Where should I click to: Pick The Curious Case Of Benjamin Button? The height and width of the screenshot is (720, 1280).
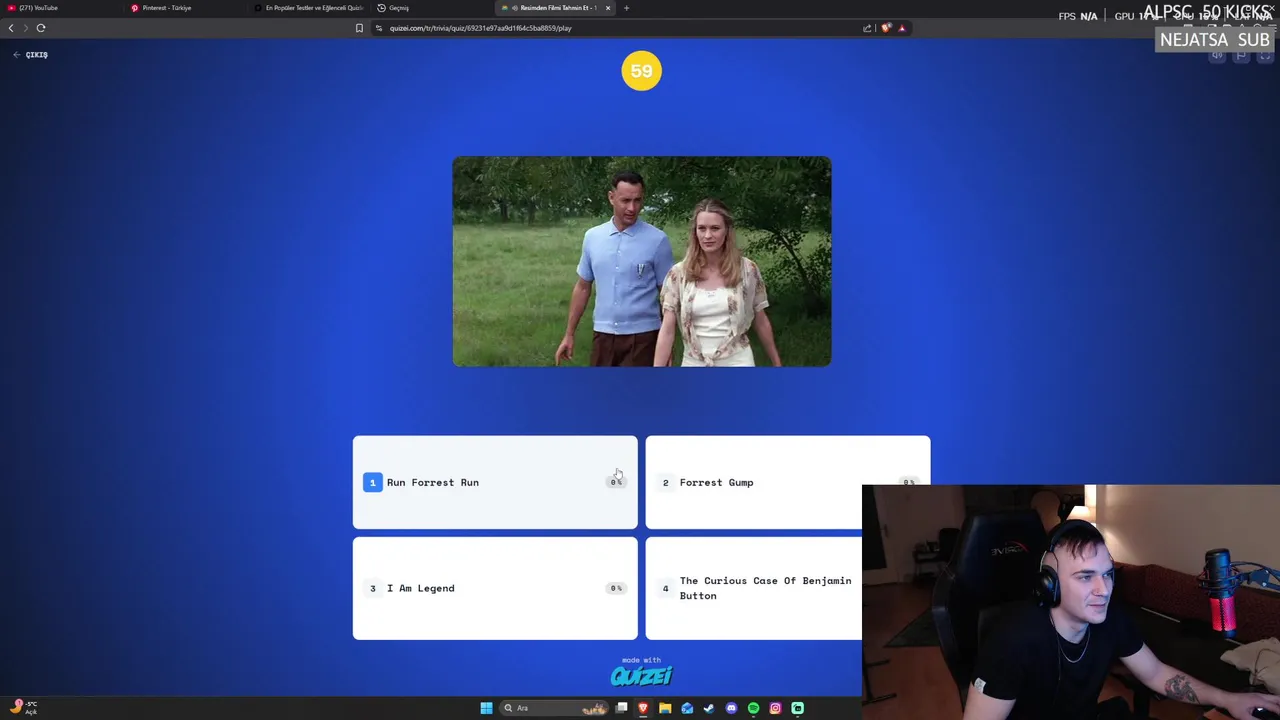click(754, 588)
